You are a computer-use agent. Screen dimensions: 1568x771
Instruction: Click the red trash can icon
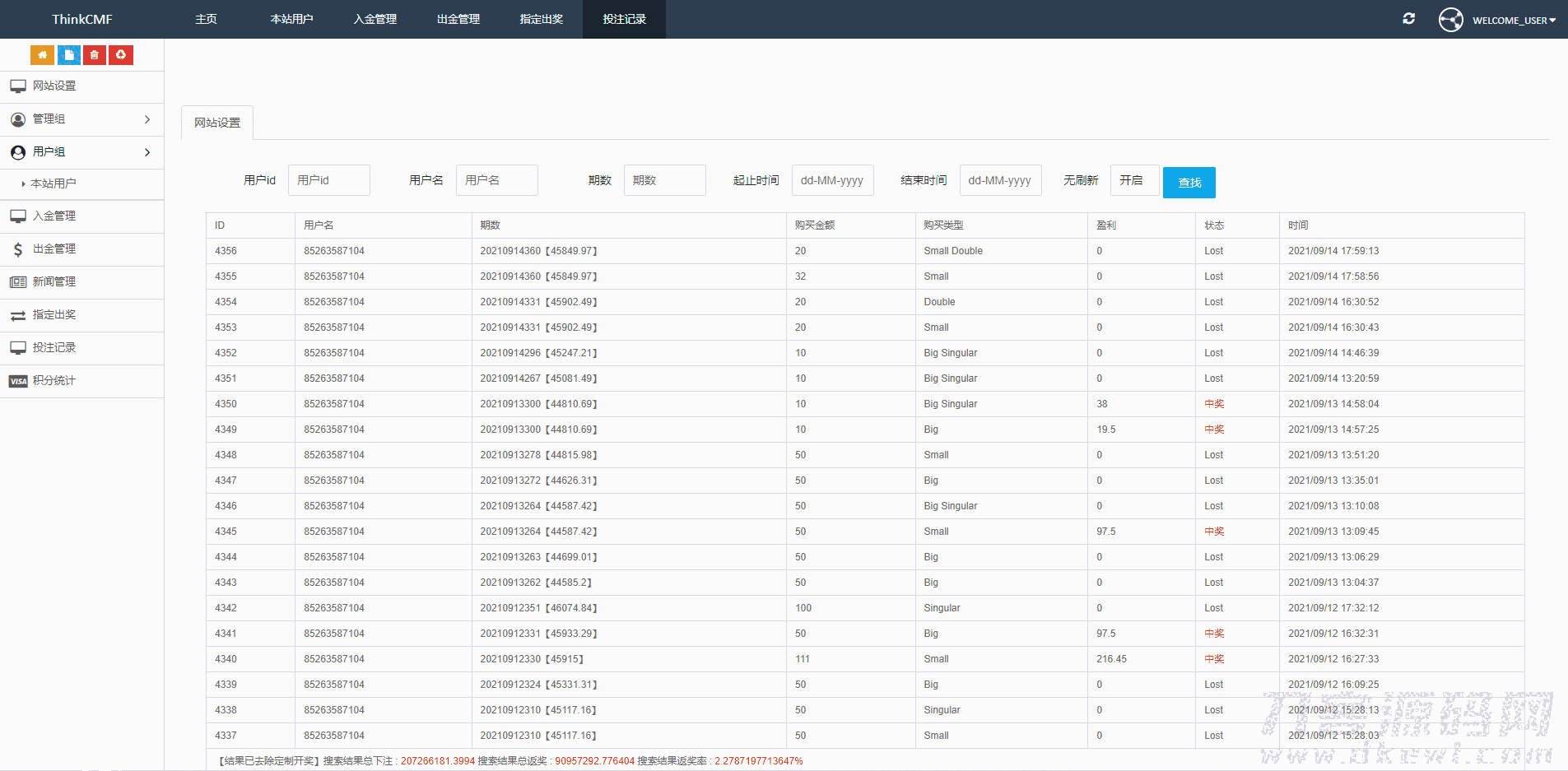tap(95, 55)
